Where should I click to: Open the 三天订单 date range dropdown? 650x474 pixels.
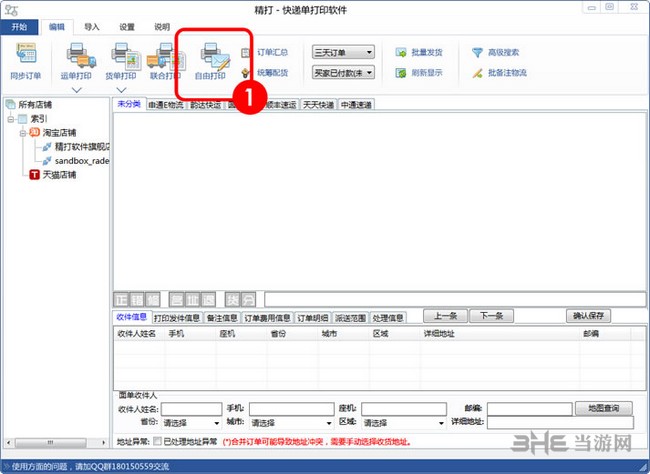[343, 52]
